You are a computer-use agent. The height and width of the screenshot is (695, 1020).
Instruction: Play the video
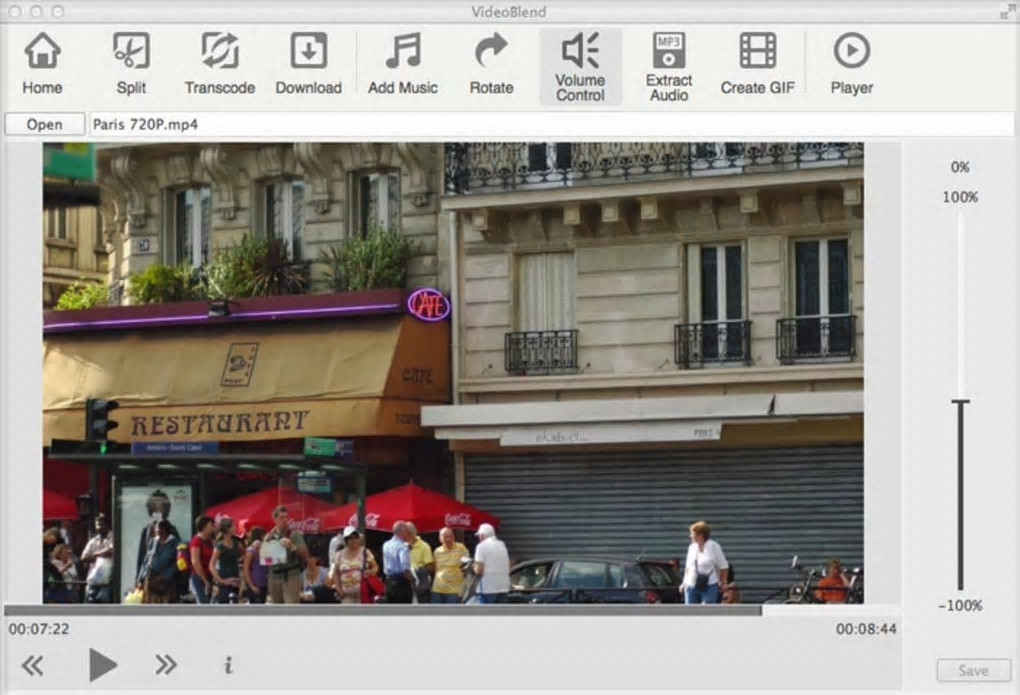click(103, 664)
